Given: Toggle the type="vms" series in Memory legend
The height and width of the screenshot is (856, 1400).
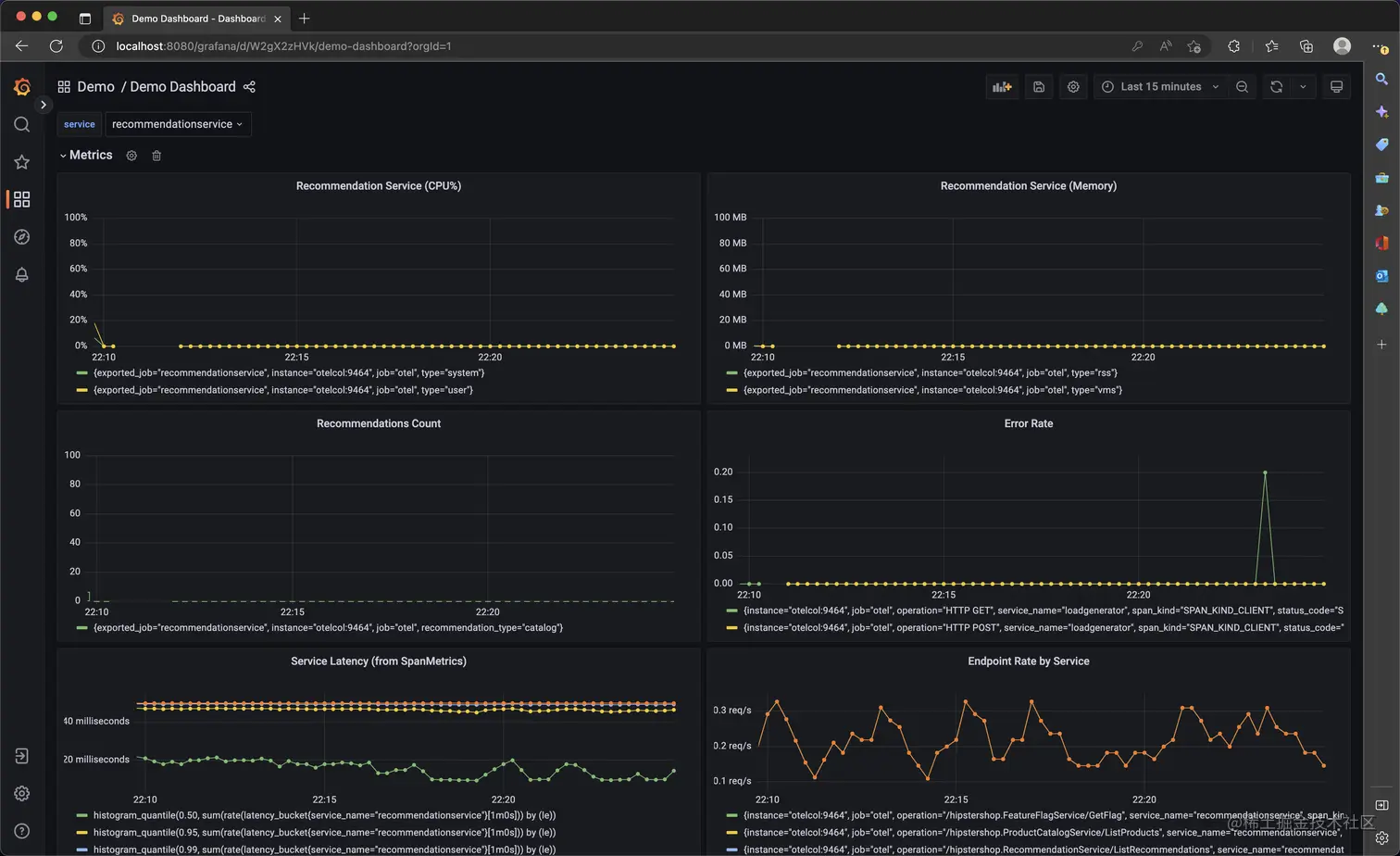Looking at the screenshot, I should (932, 390).
